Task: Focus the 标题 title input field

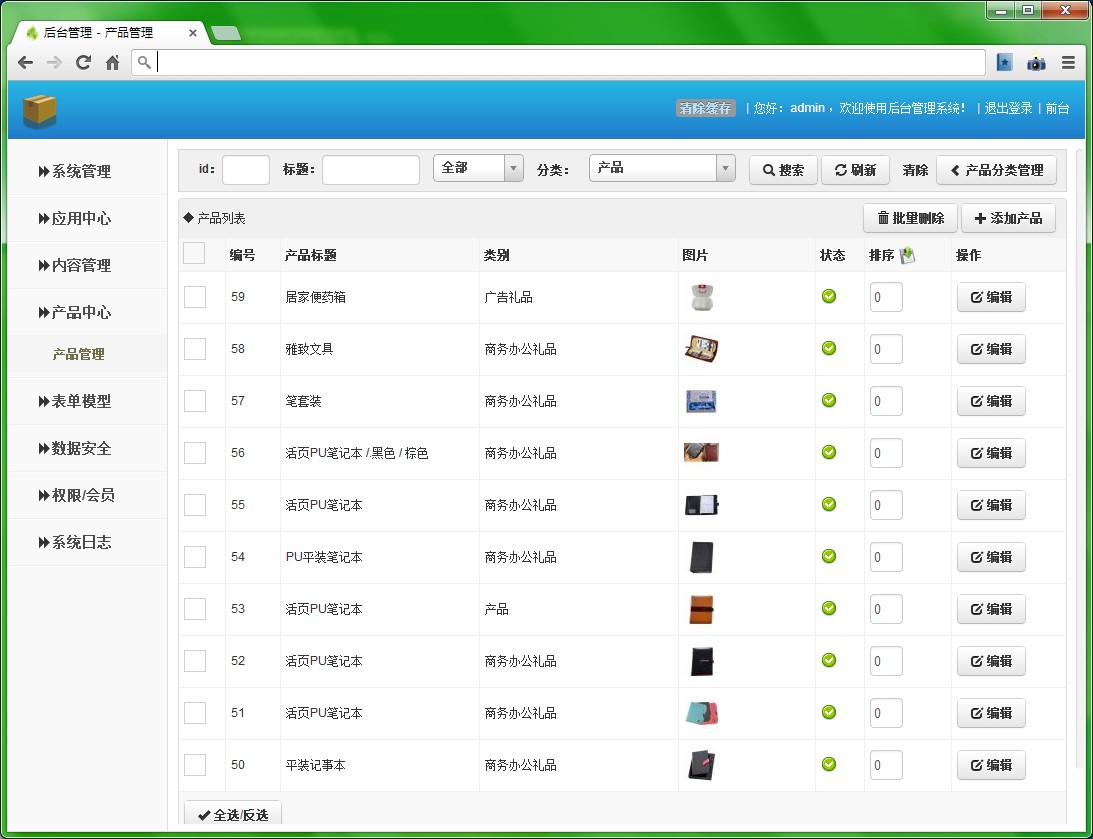Action: [371, 170]
